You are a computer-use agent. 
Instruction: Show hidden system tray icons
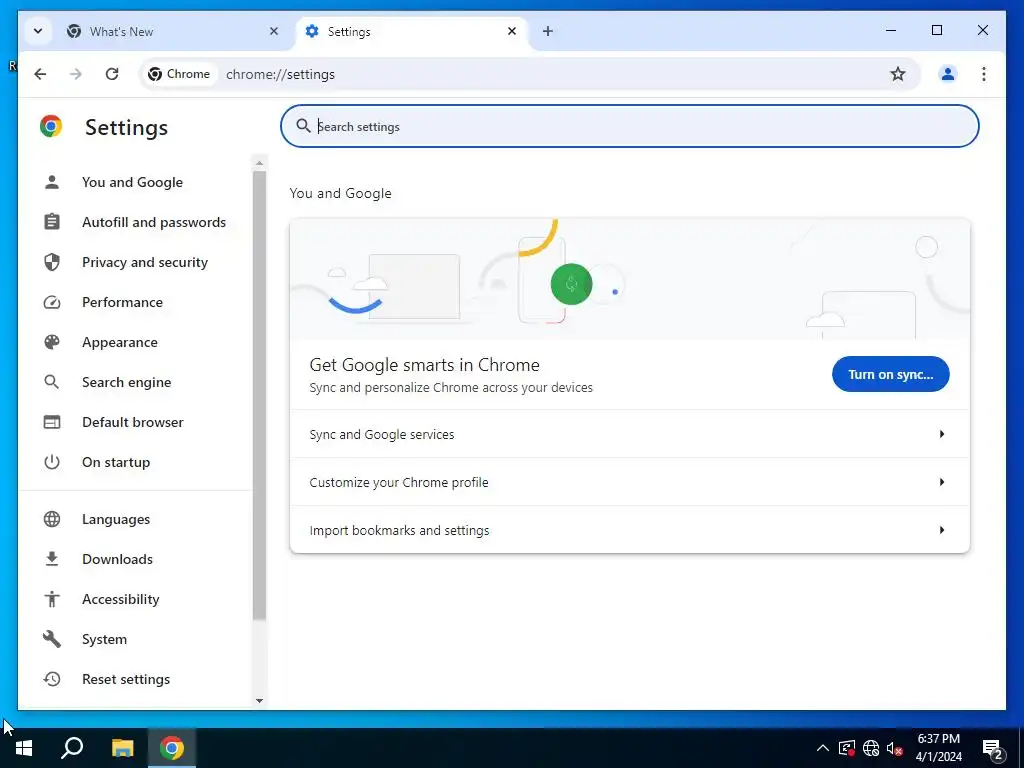823,748
